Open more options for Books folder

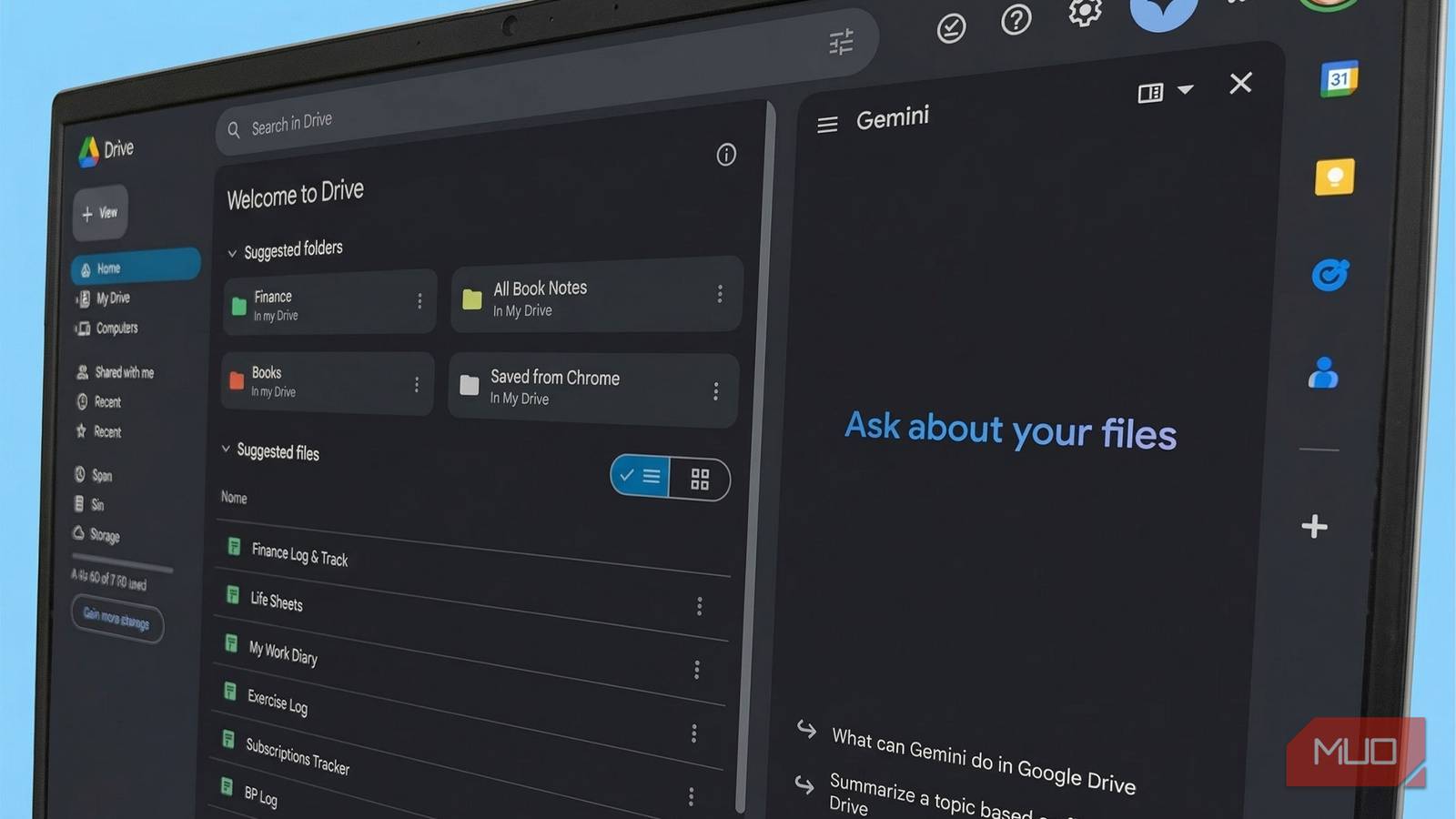tap(417, 385)
